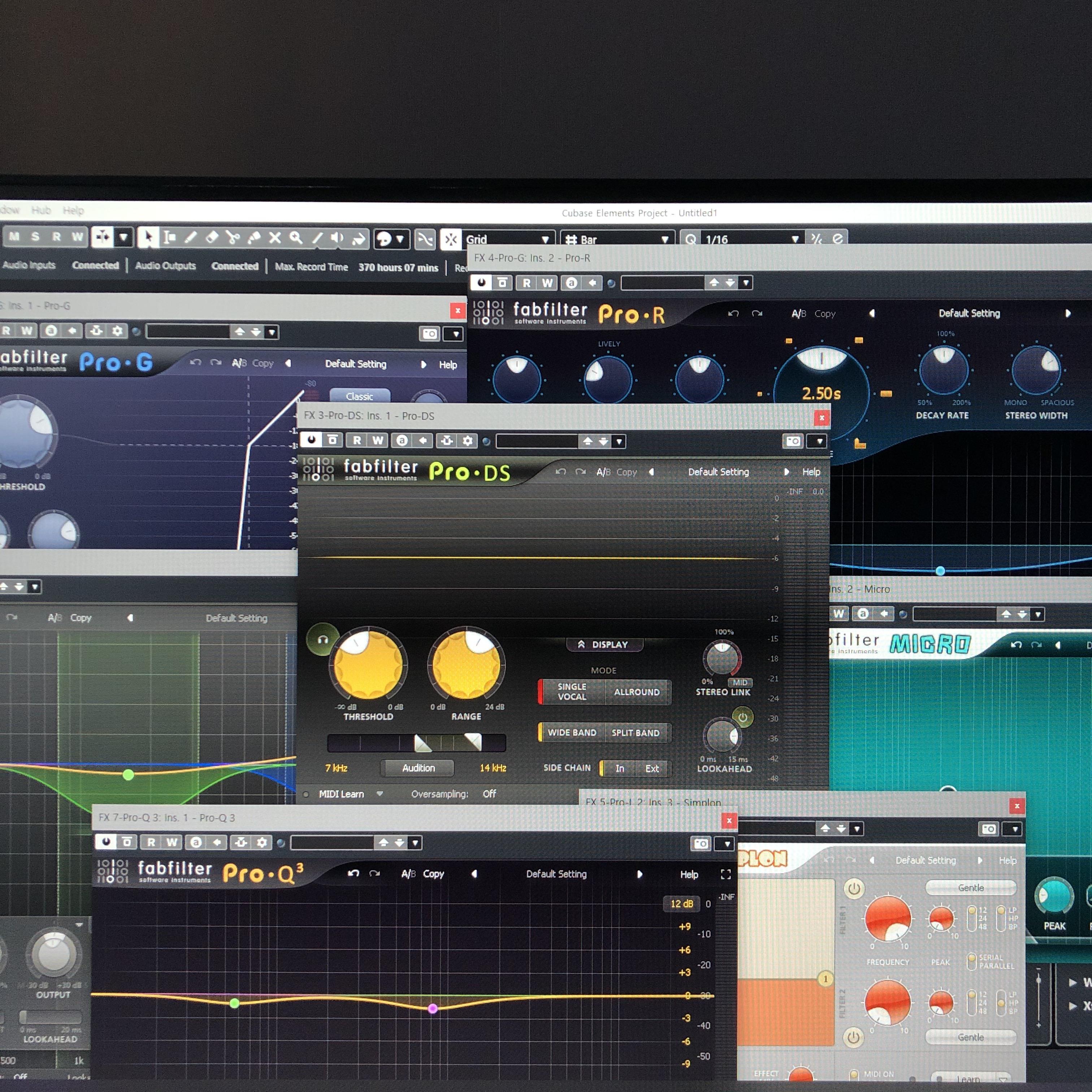Viewport: 1092px width, 1092px height.
Task: Click the purple EQ band dot in Pro-Q 3
Action: click(432, 1008)
